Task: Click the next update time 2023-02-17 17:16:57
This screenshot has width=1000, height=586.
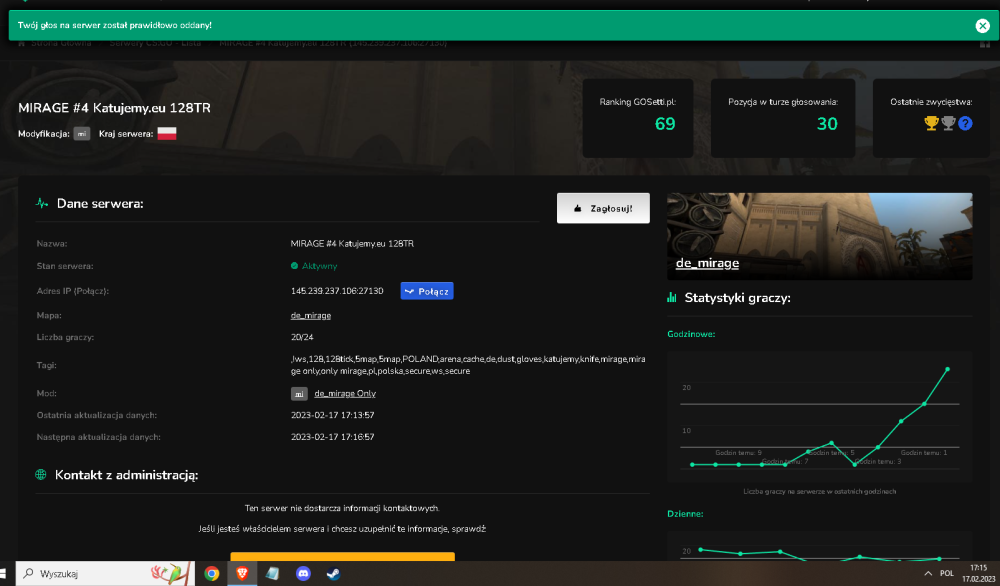Action: tap(332, 437)
